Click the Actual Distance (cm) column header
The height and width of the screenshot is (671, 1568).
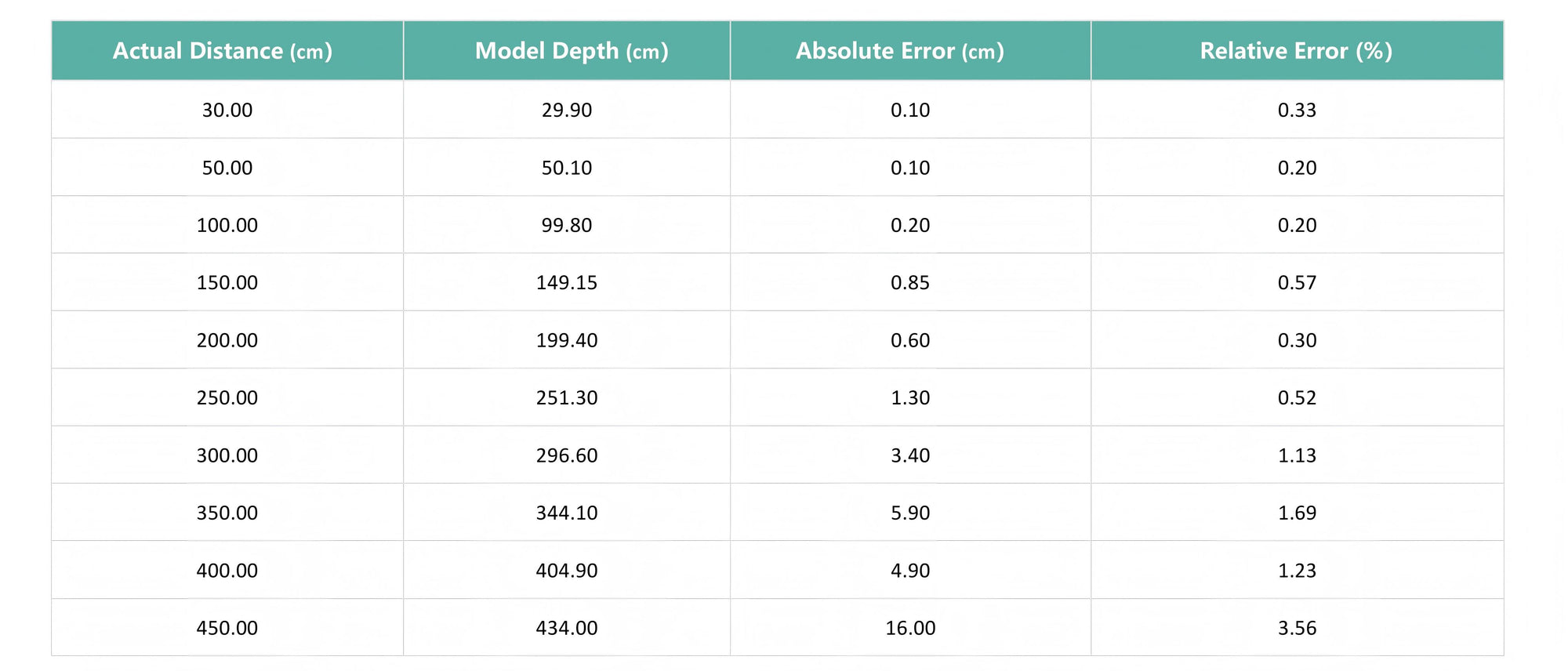227,51
